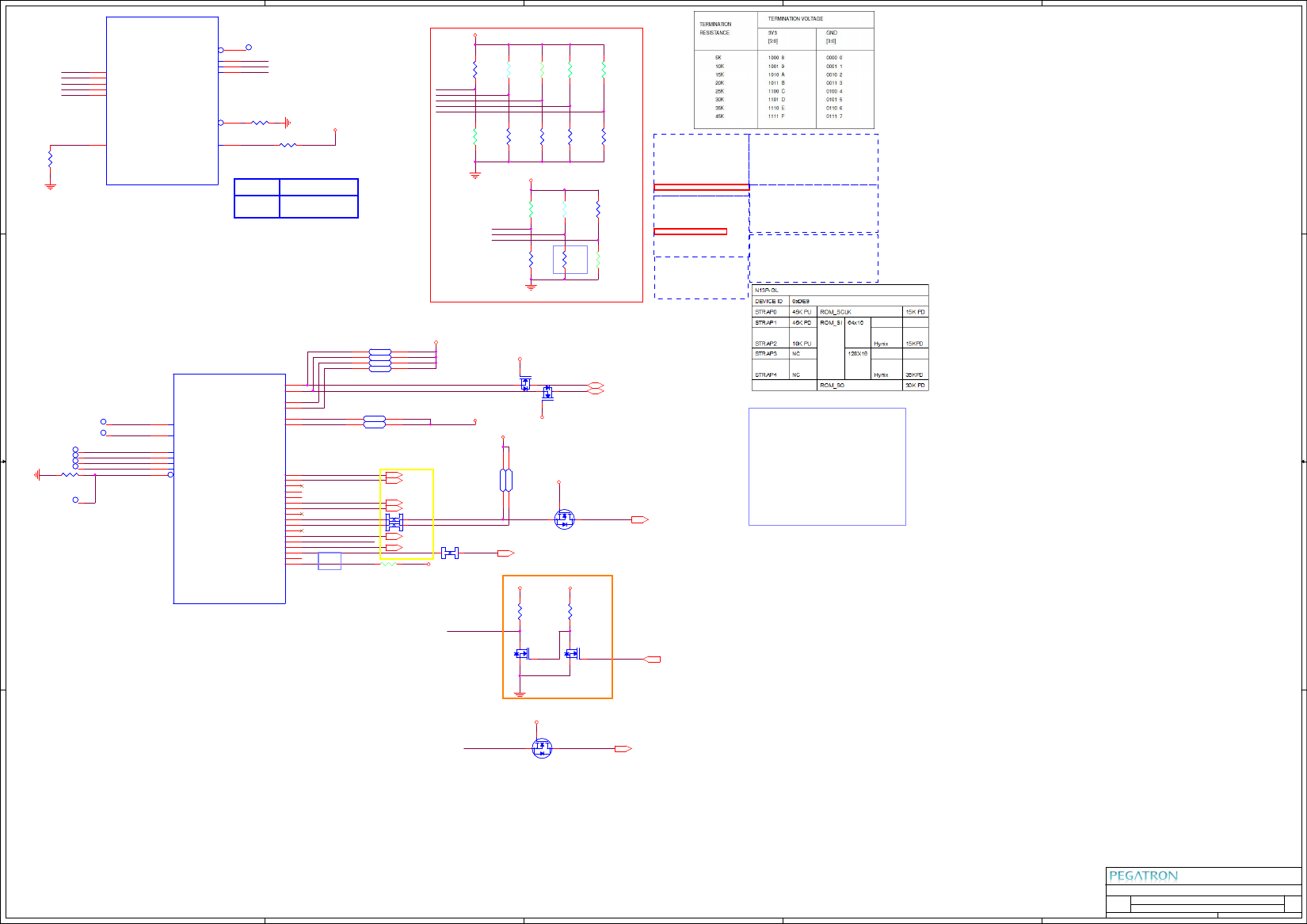Select the "1110 E" entry under 3V3
The image size is (1307, 924).
pyautogui.click(x=776, y=108)
